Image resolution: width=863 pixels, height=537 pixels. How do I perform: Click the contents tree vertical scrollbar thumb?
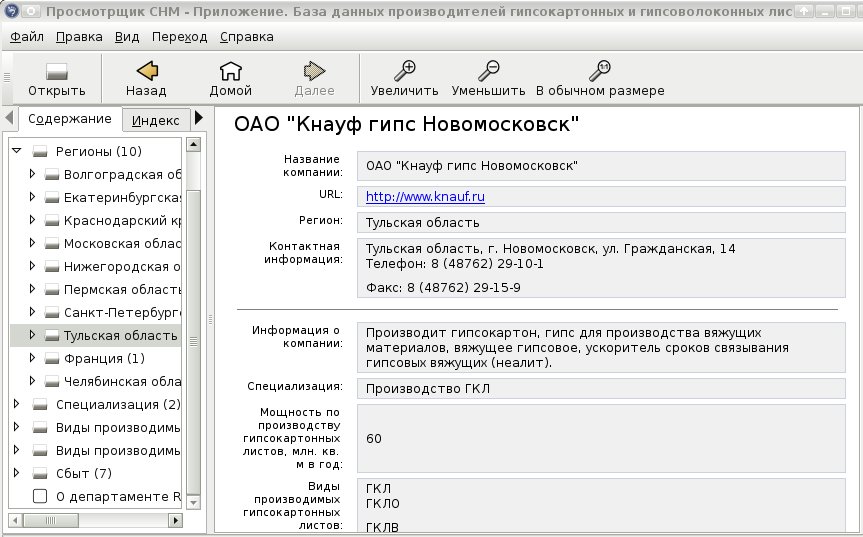pos(193,341)
